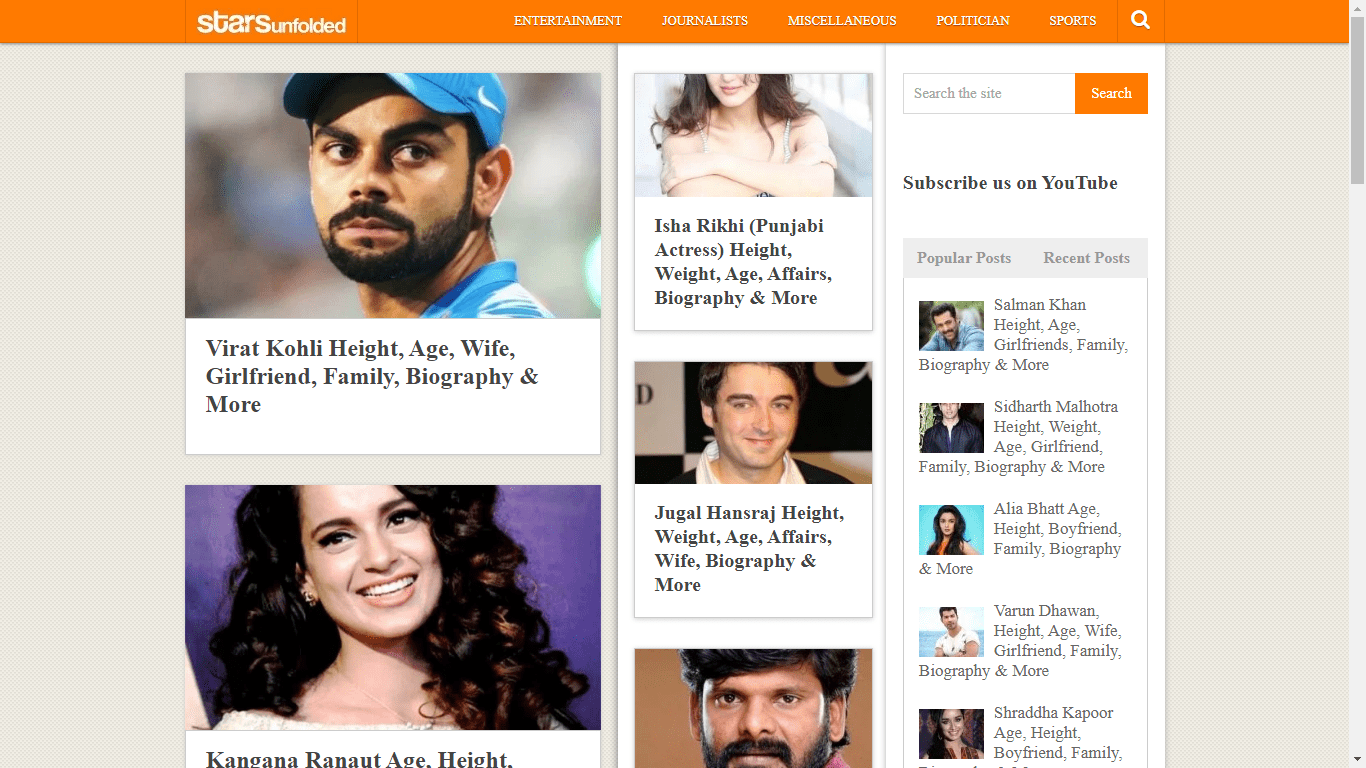Click the page vertical scrollbar thumb
Viewport: 1366px width, 768px height.
pos(1357,100)
